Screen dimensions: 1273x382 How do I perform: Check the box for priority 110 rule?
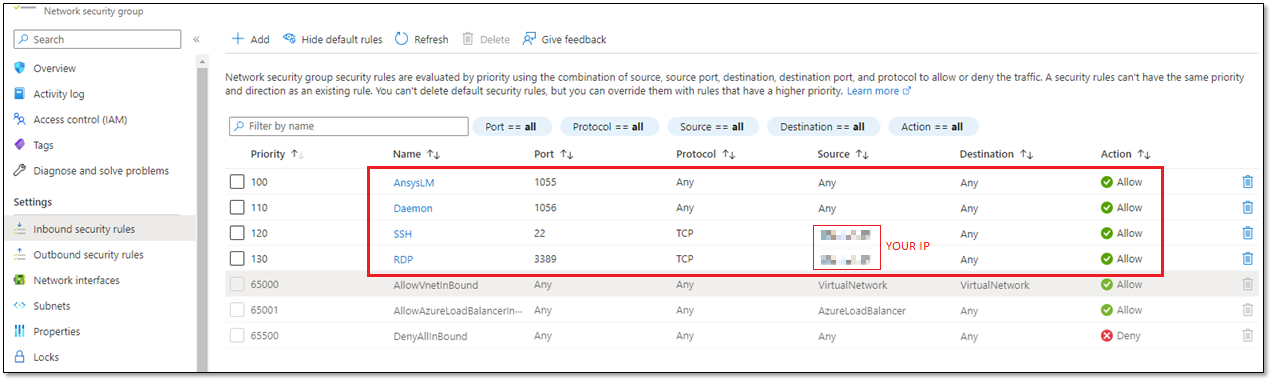coord(237,208)
